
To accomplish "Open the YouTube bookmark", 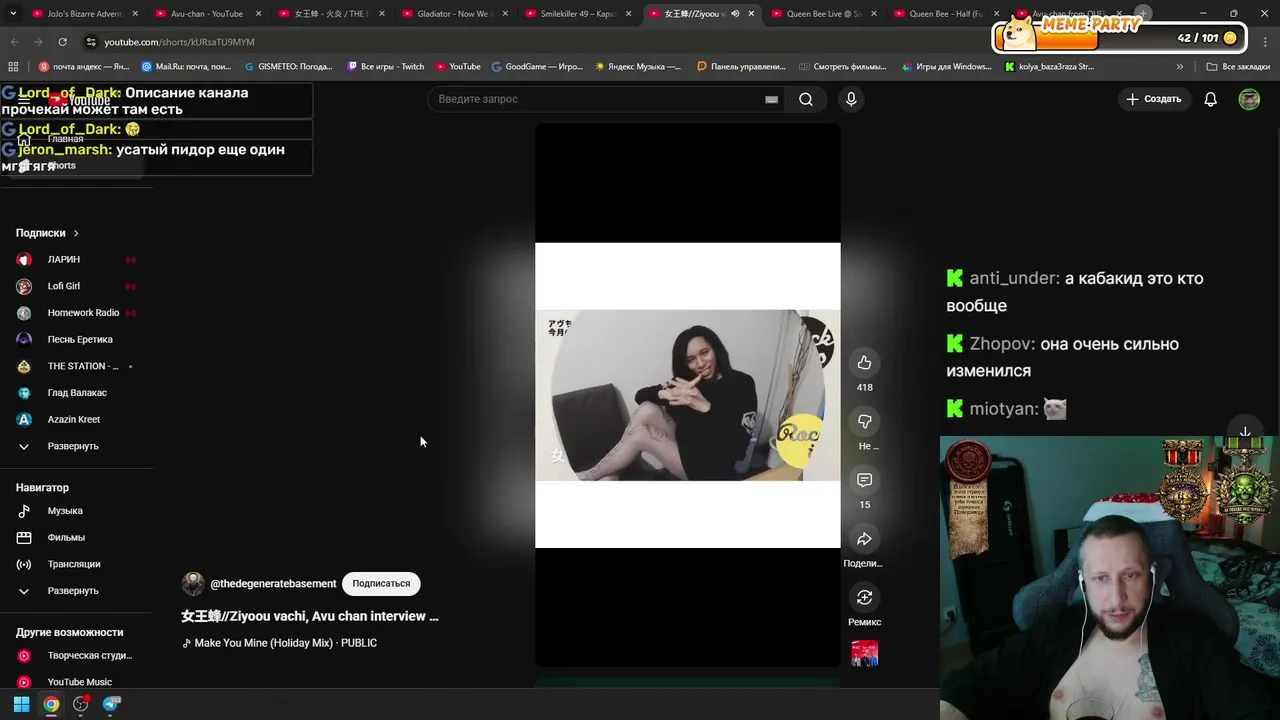I will click(458, 67).
